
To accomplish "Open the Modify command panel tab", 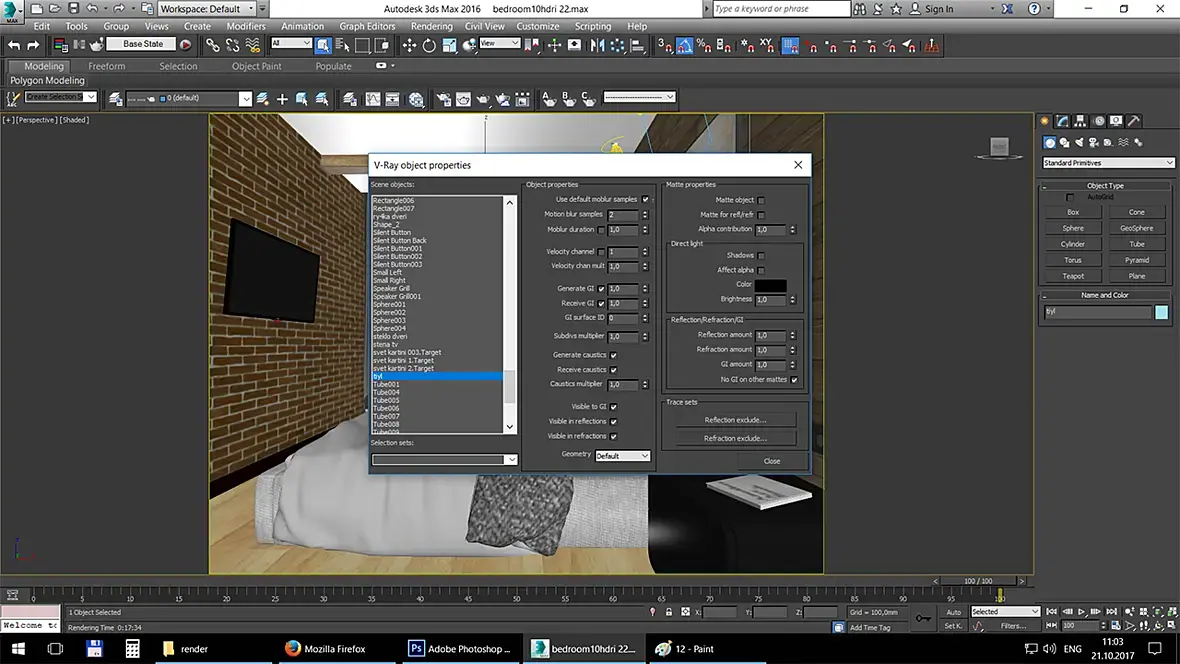I will [1063, 121].
